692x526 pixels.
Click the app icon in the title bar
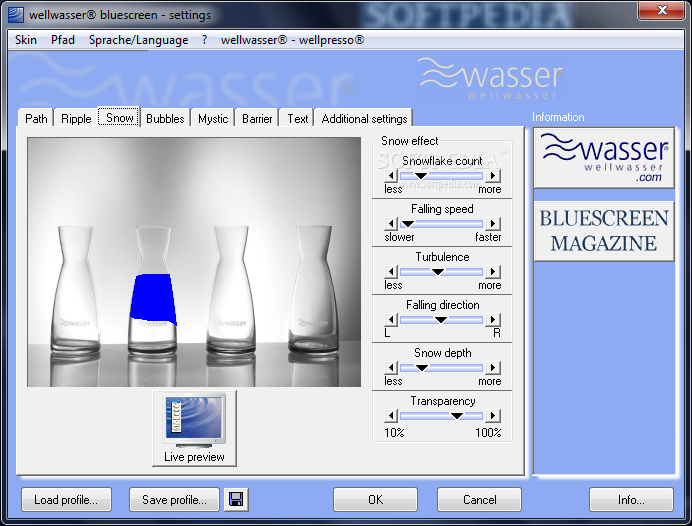[x=16, y=15]
